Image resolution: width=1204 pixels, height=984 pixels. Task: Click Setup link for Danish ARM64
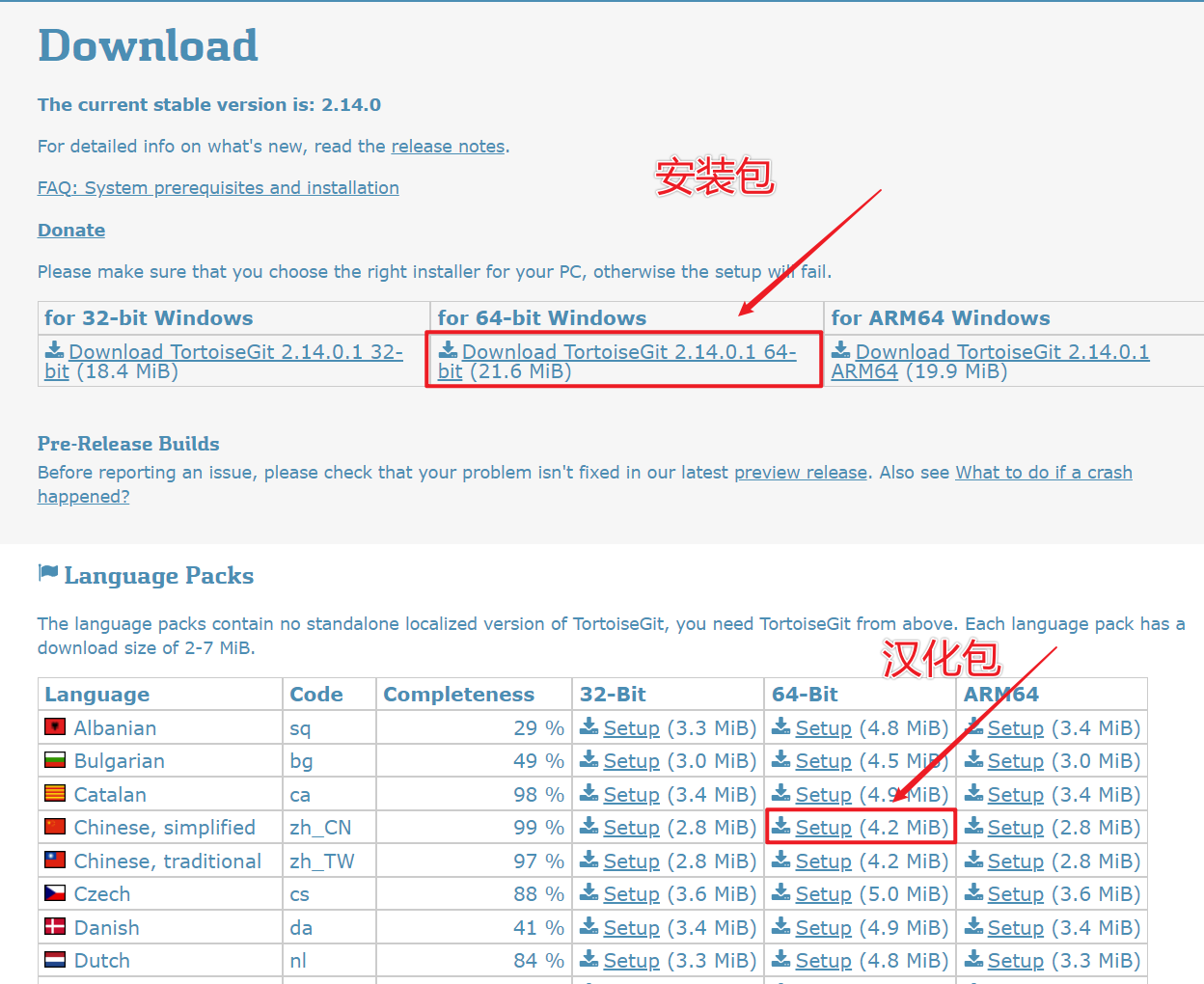coord(1015,928)
